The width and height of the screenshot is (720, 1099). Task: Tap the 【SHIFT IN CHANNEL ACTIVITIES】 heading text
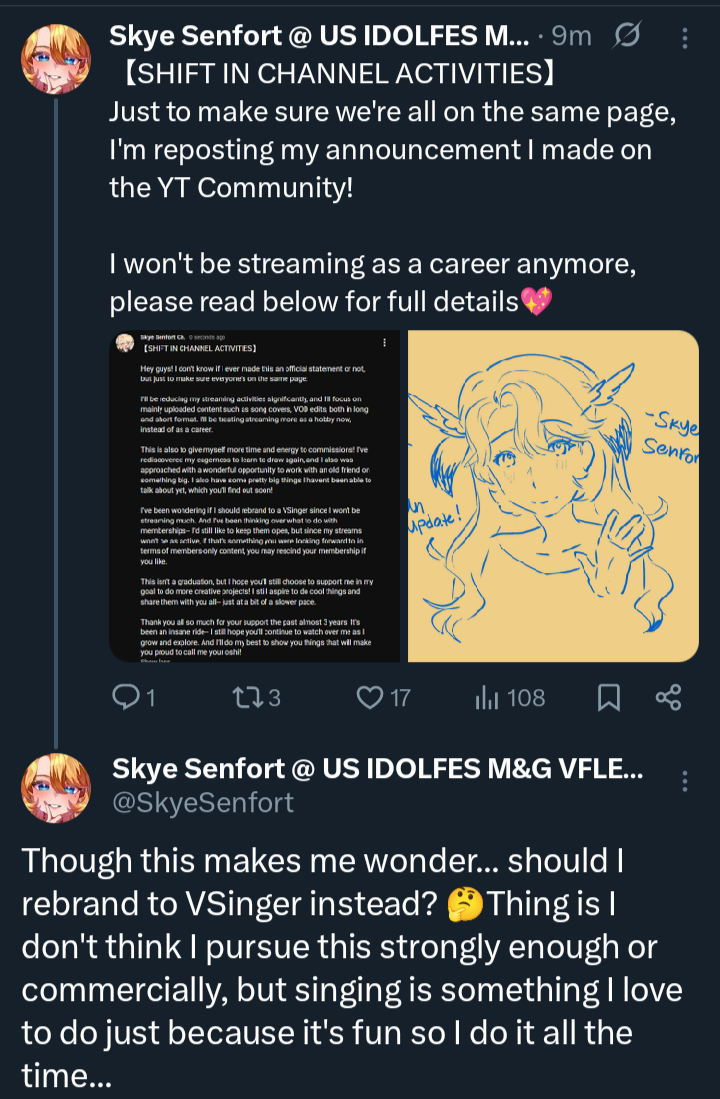pyautogui.click(x=330, y=76)
